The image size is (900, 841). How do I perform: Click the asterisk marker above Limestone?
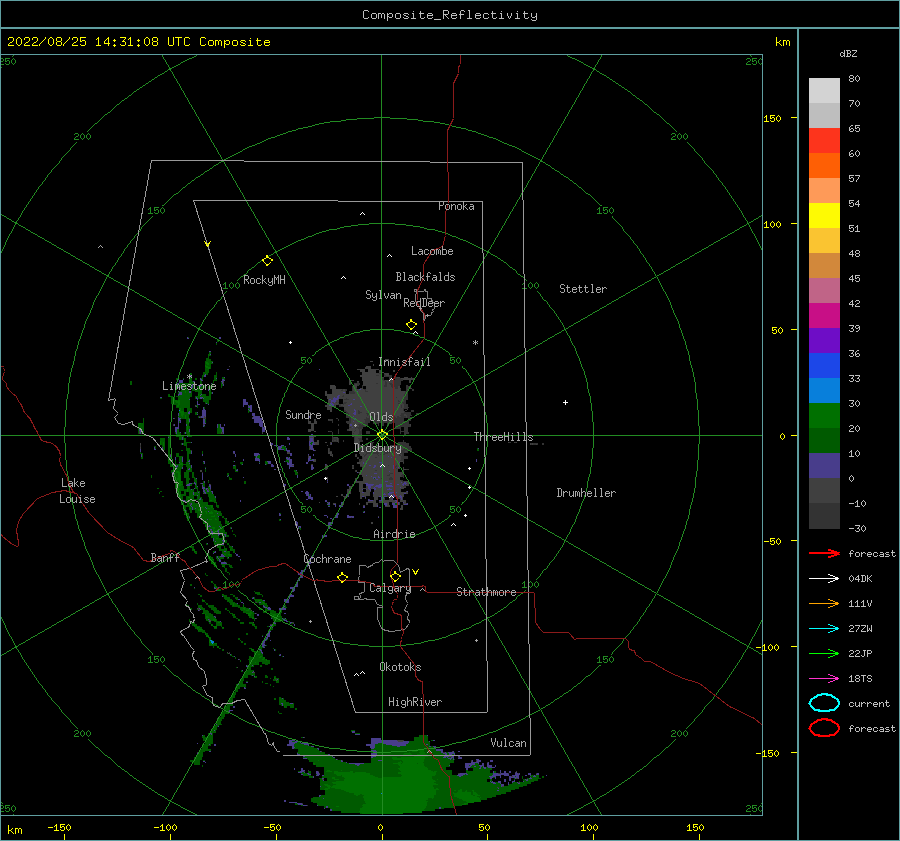[x=189, y=377]
